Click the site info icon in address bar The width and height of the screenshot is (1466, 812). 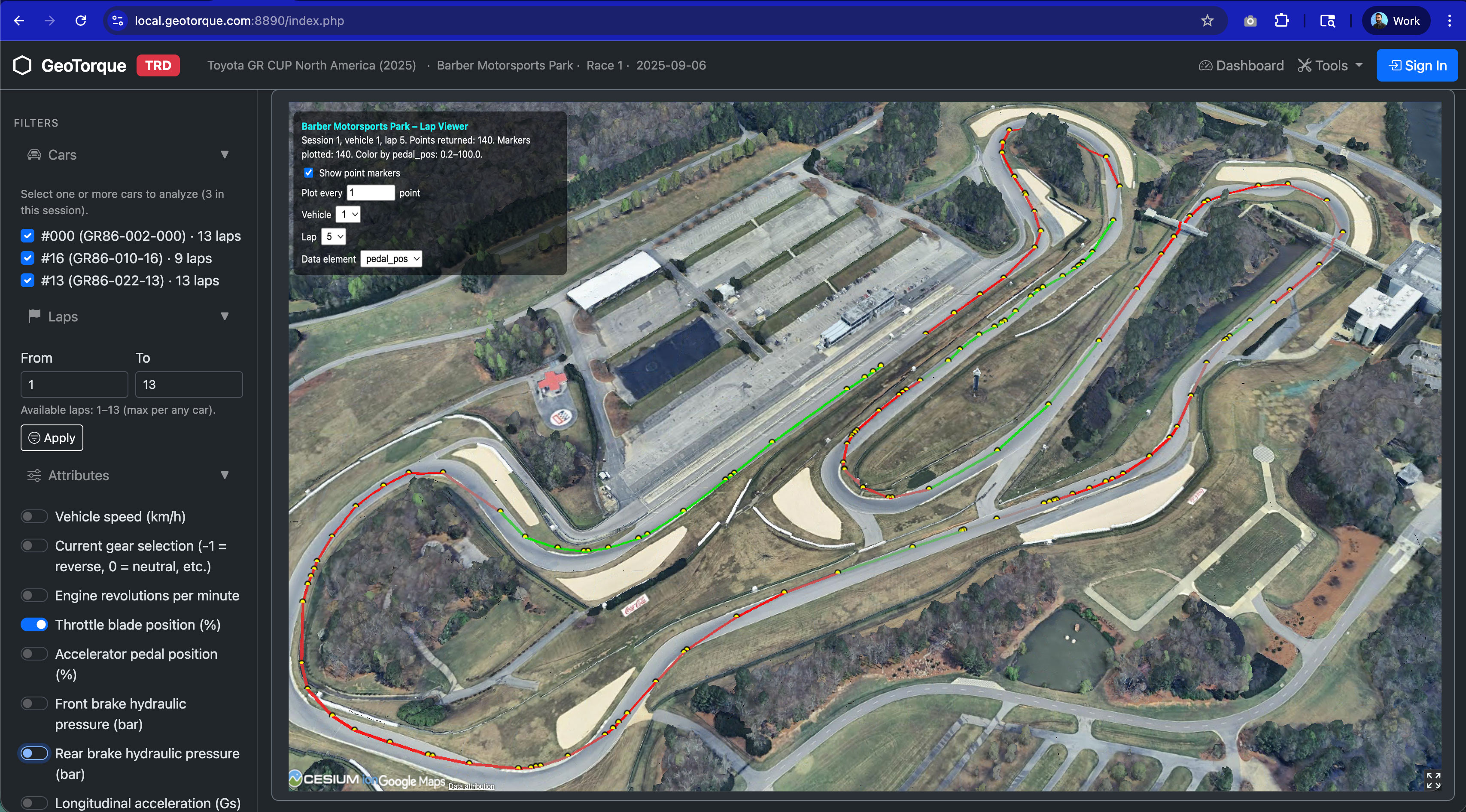point(118,21)
